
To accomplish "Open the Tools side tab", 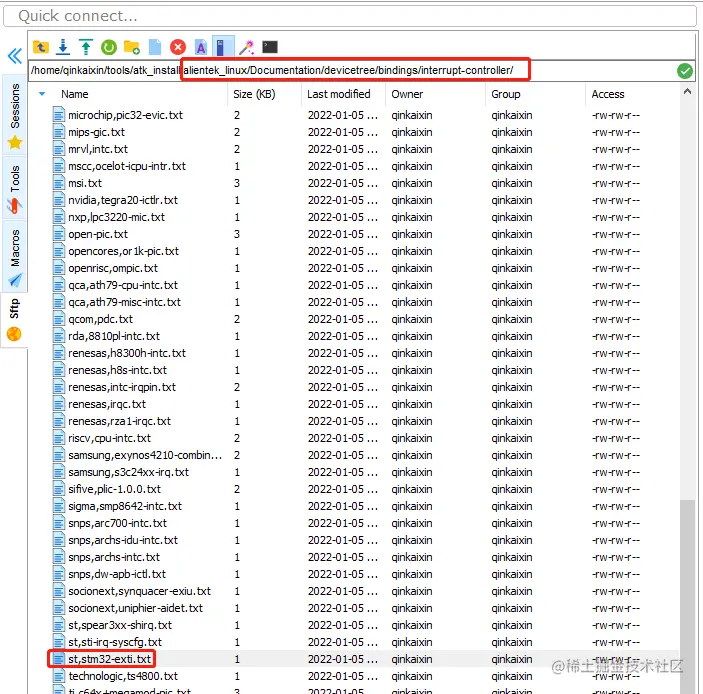I will point(14,188).
